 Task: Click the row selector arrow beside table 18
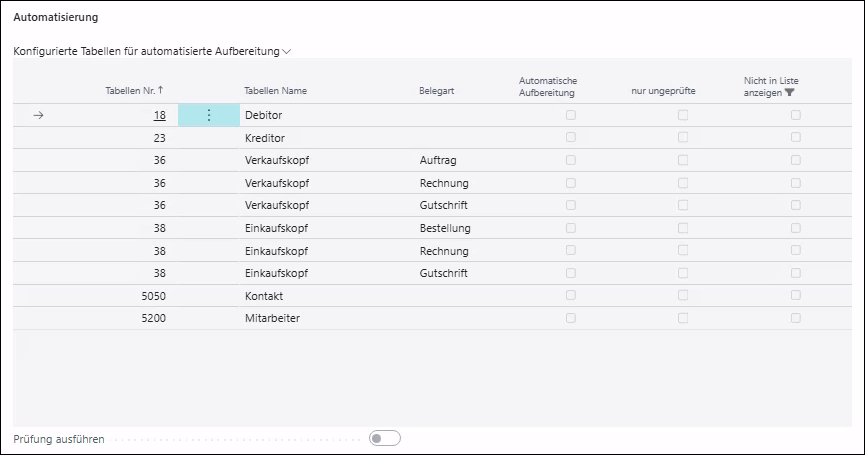pyautogui.click(x=38, y=115)
